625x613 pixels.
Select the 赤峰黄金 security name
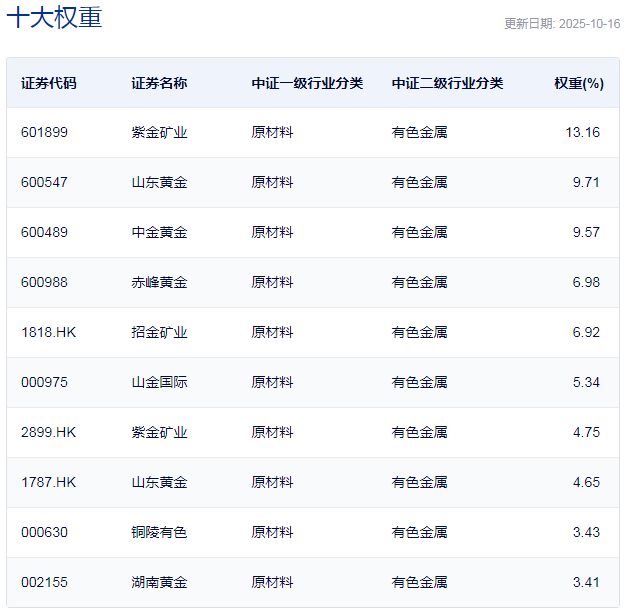pos(159,282)
